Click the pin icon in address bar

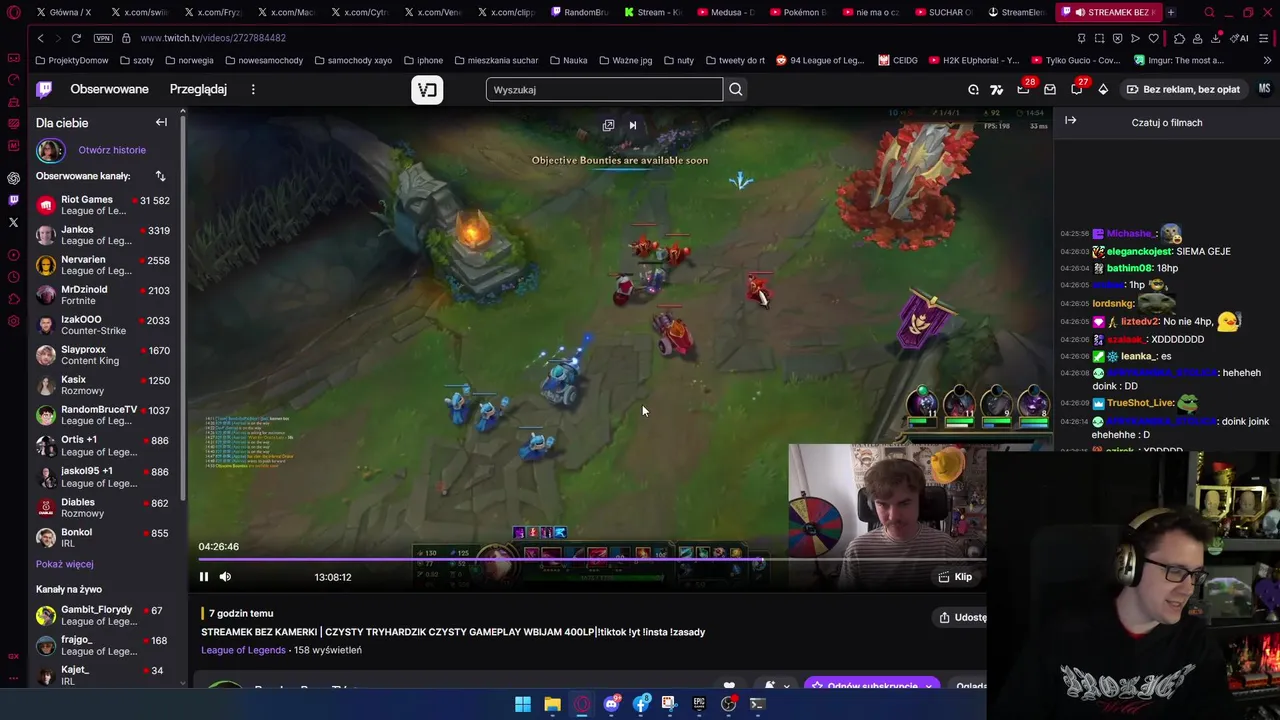click(x=1081, y=38)
